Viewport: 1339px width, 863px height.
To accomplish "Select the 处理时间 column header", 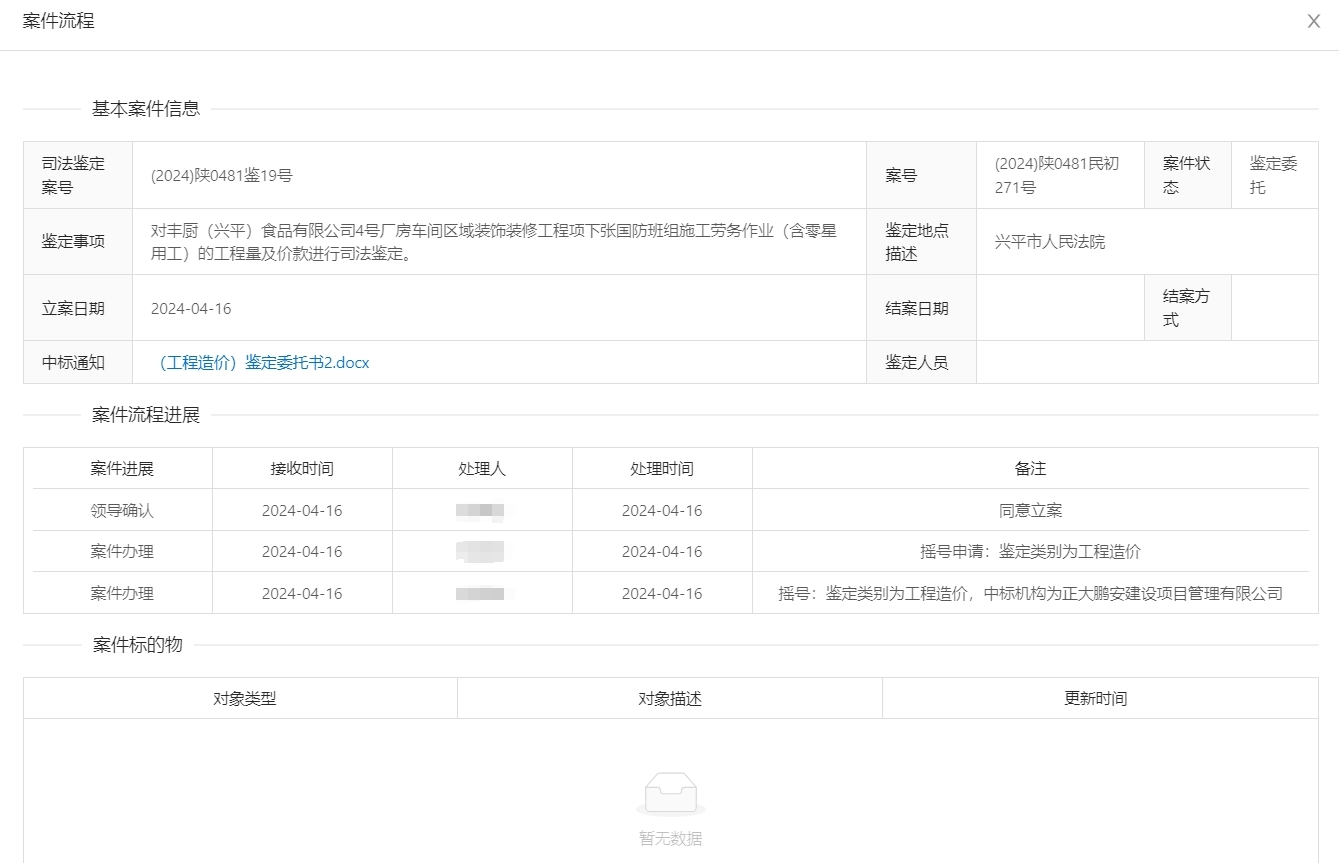I will (x=662, y=468).
